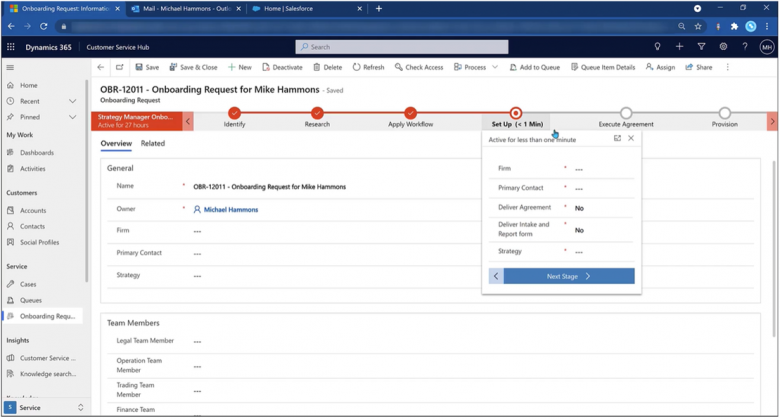
Task: Go back using the form back arrow
Action: [100, 67]
